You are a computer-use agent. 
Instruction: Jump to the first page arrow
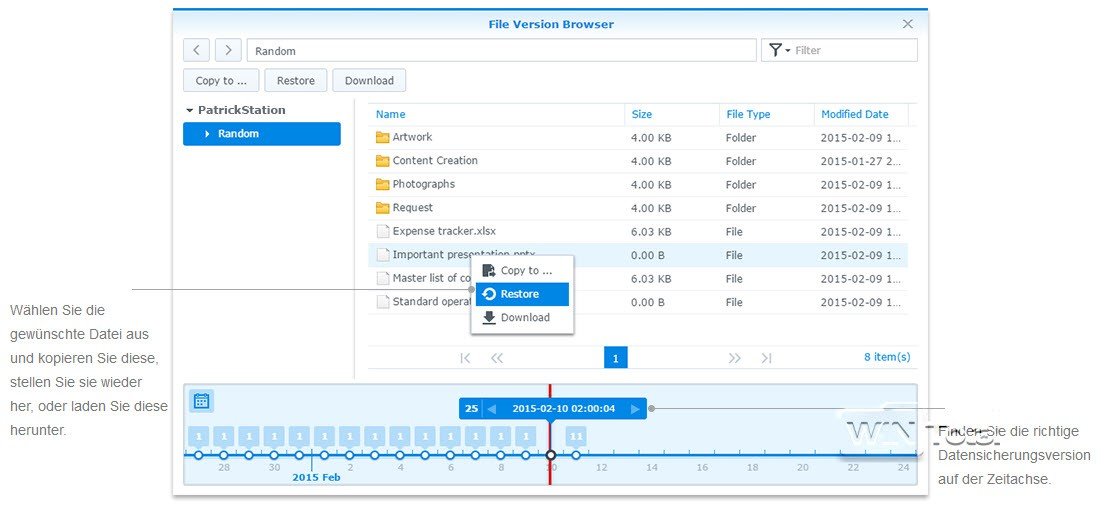click(465, 358)
